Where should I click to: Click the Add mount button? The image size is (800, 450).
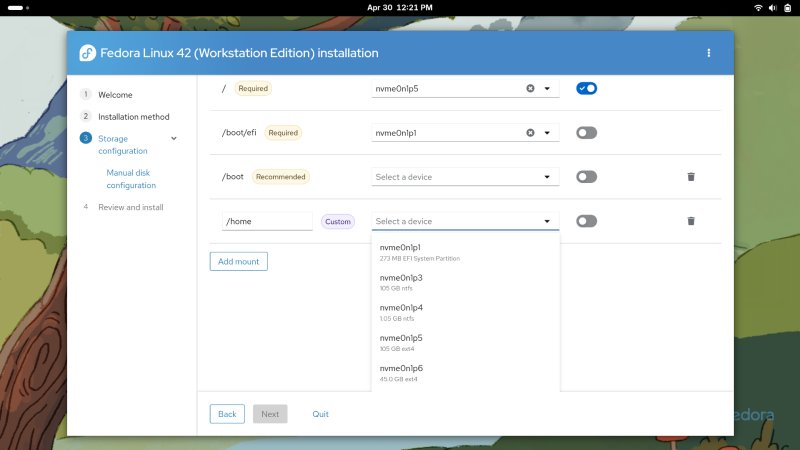tap(238, 261)
